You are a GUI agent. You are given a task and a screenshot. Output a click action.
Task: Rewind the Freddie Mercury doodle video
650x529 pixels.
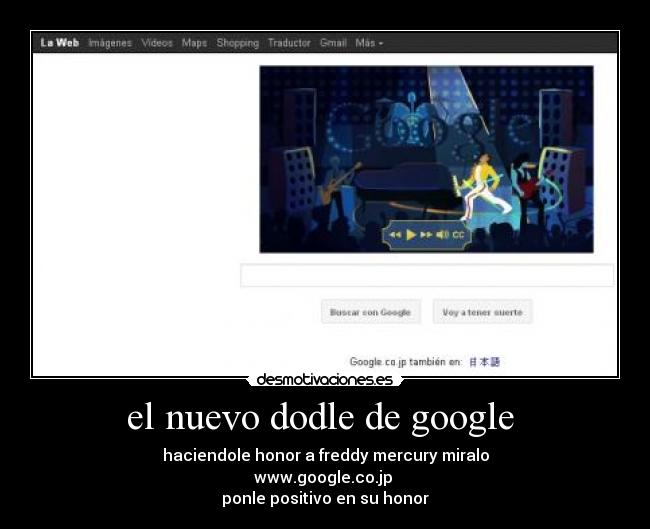pos(395,235)
